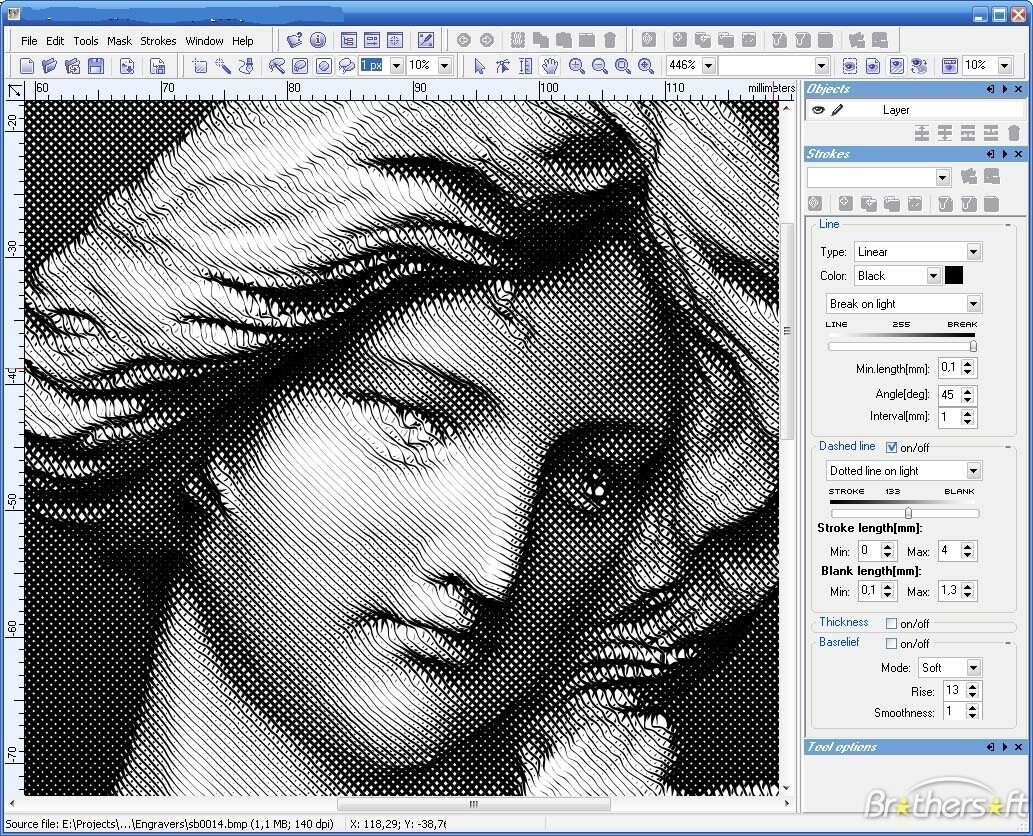
Task: Open the Strokes panel preset dropdown
Action: tap(943, 177)
